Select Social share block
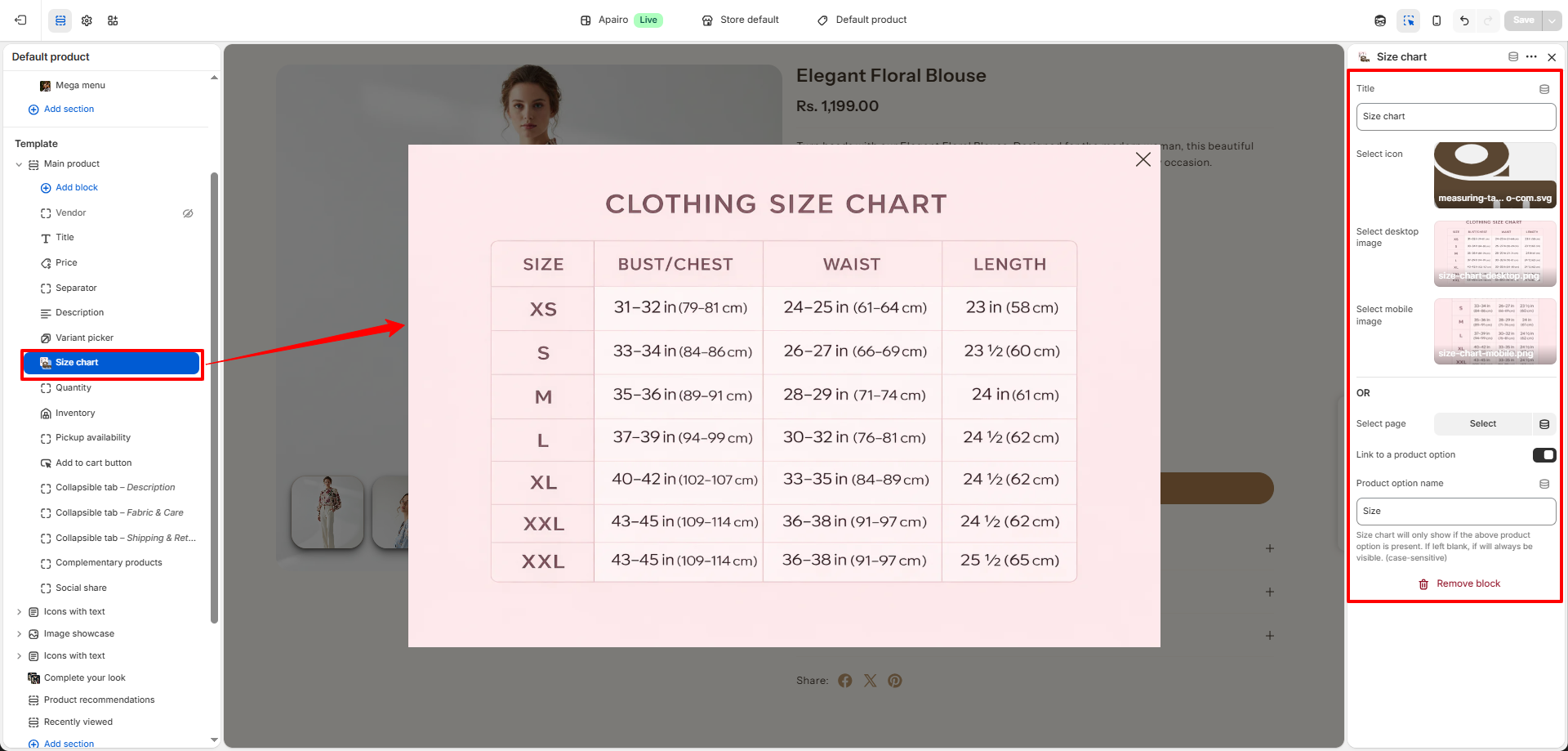 coord(81,588)
